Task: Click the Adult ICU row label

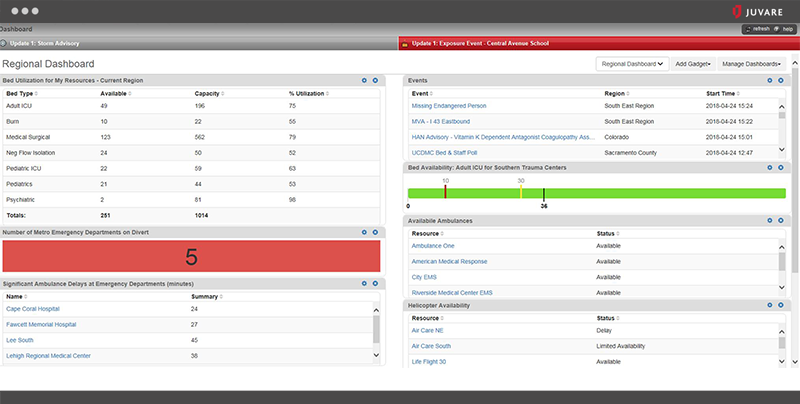Action: pyautogui.click(x=19, y=106)
